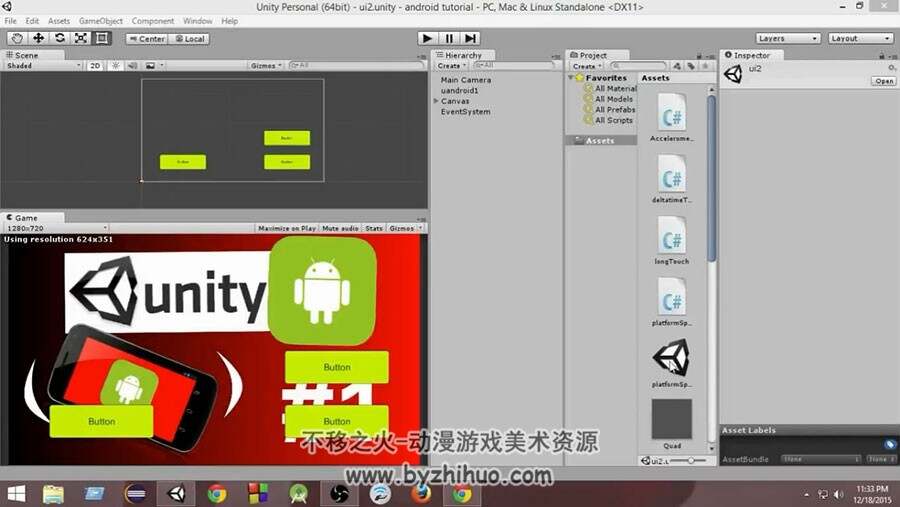The height and width of the screenshot is (507, 900).
Task: Select the Rotate tool
Action: 59,38
